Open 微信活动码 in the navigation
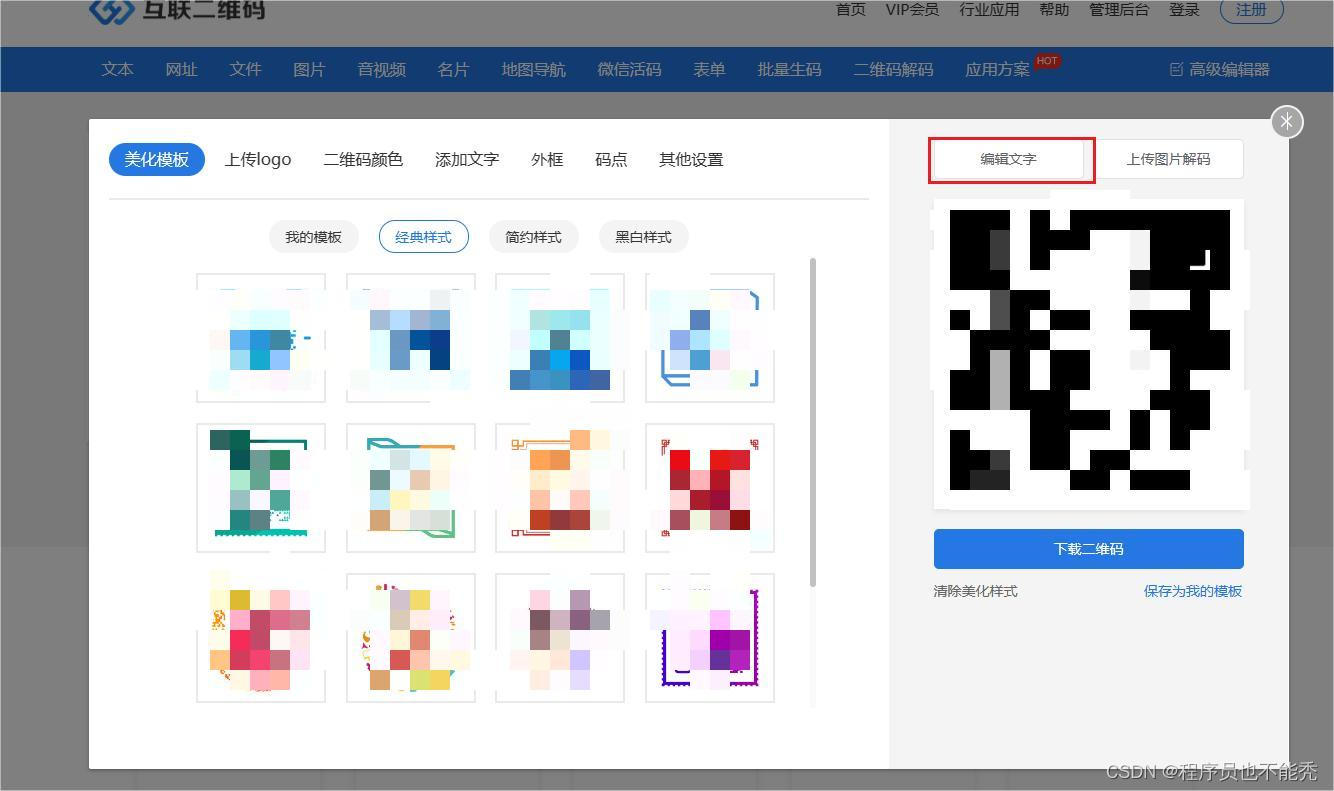The image size is (1334, 791). point(629,69)
